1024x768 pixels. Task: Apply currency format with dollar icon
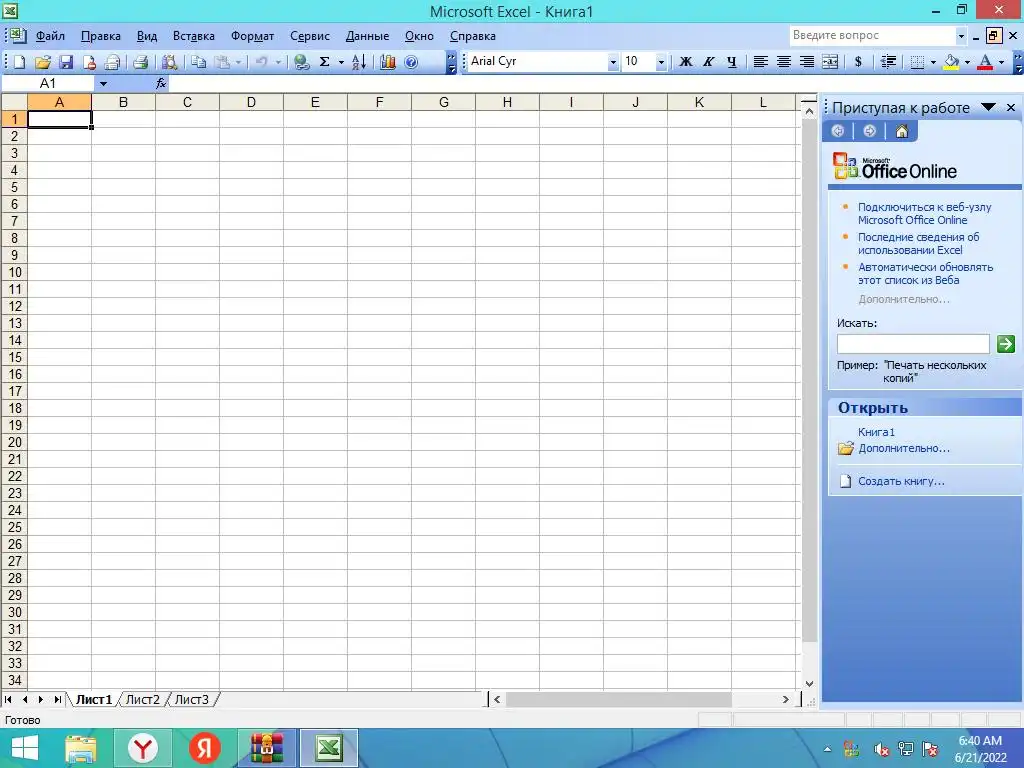tap(858, 61)
